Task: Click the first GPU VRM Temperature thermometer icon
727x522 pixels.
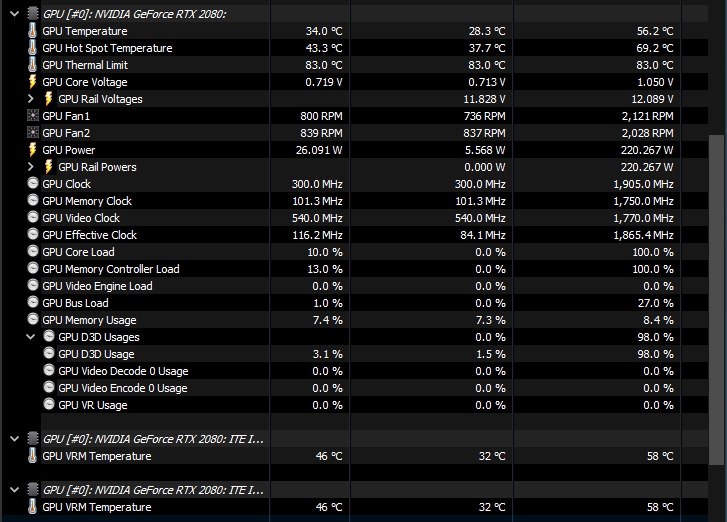Action: (32, 456)
